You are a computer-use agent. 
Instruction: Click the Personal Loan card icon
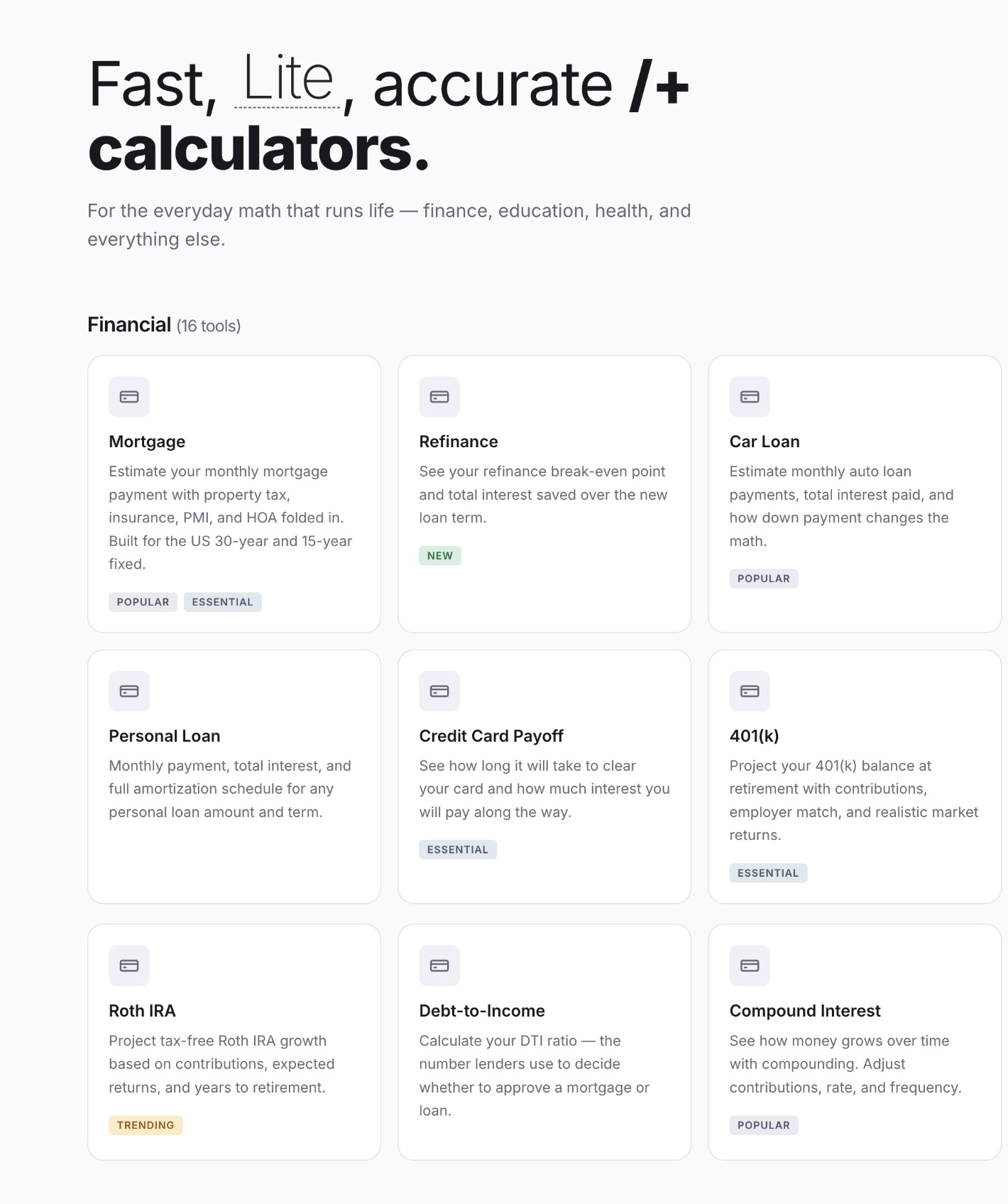[x=129, y=691]
